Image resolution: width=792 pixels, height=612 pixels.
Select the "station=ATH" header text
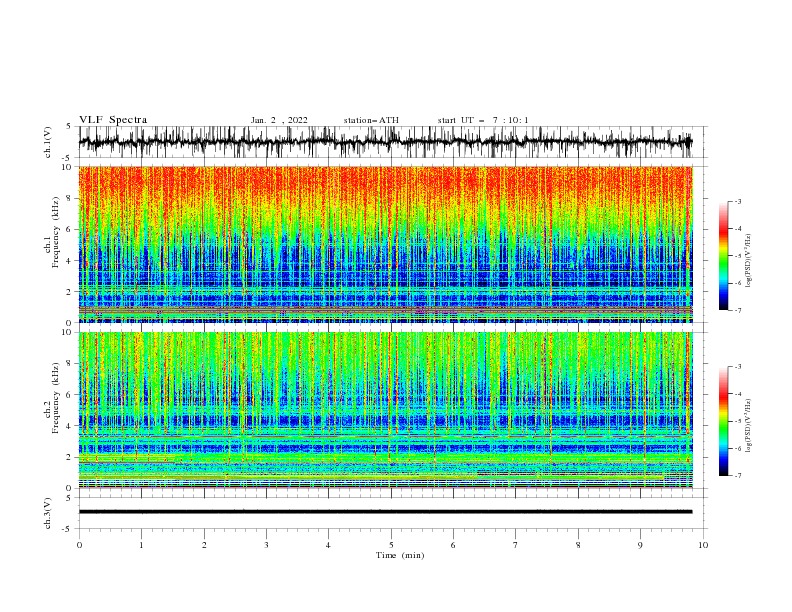point(371,120)
